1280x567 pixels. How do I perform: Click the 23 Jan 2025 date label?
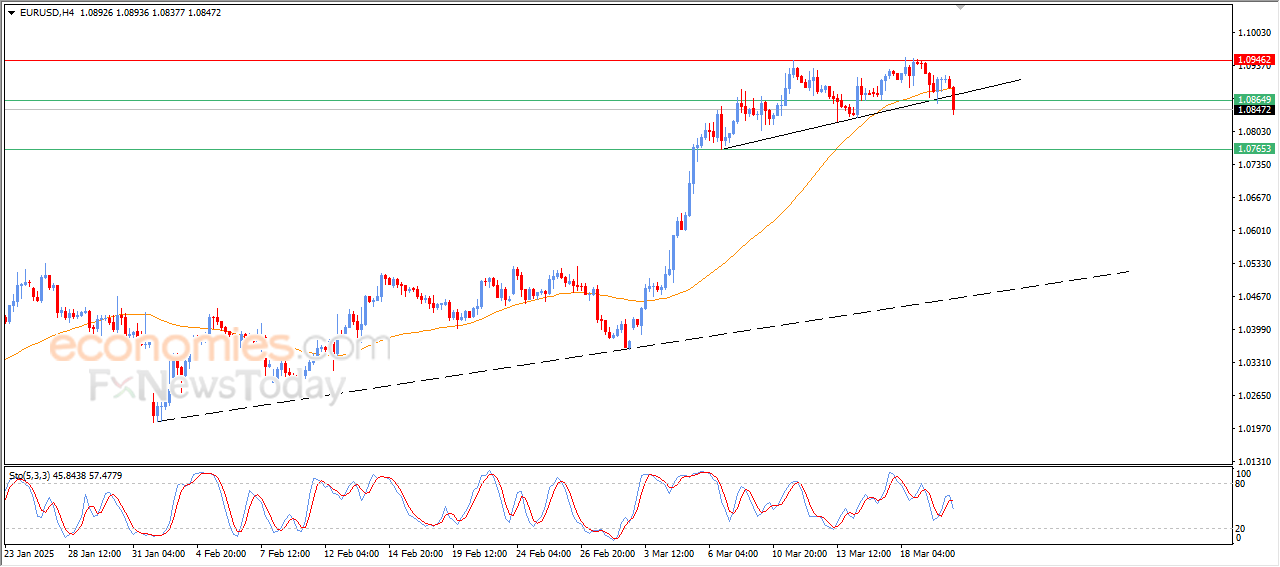27,552
